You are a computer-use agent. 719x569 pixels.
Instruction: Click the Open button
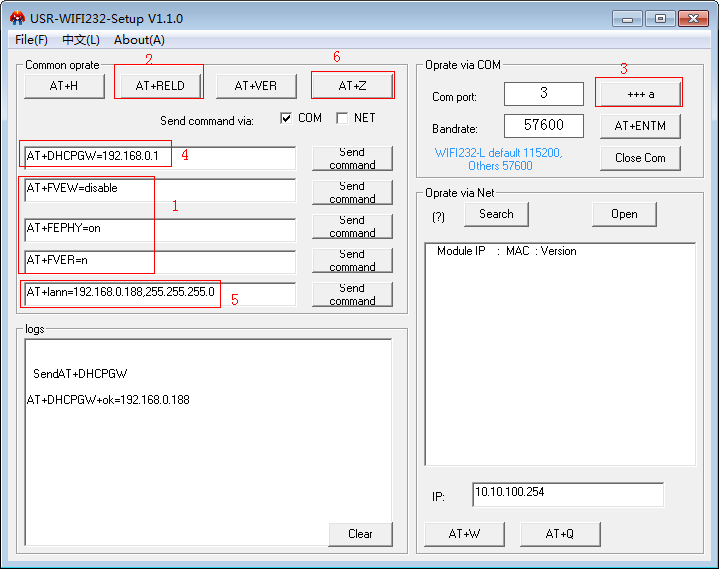coord(624,214)
